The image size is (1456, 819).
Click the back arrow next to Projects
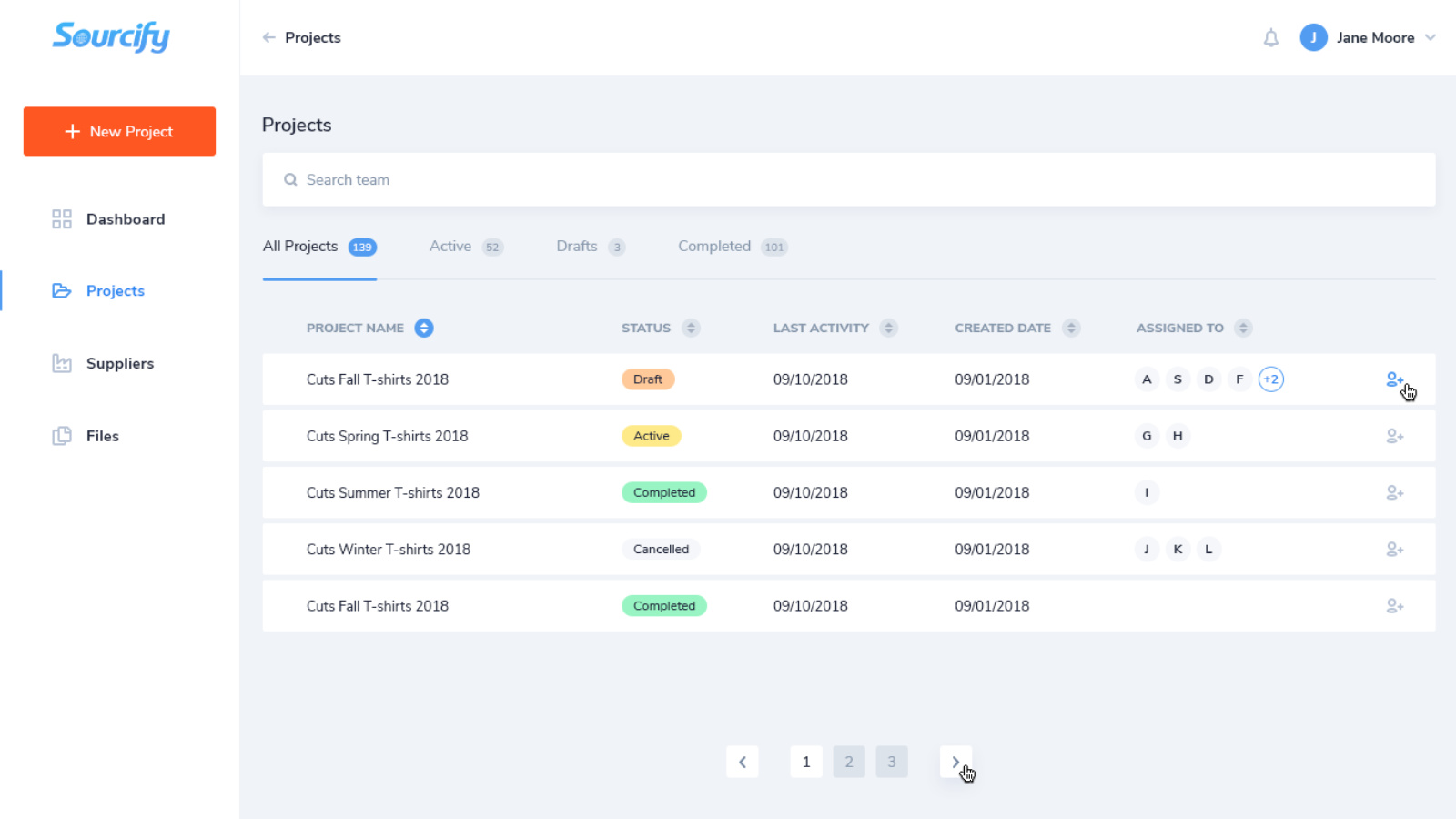click(268, 37)
